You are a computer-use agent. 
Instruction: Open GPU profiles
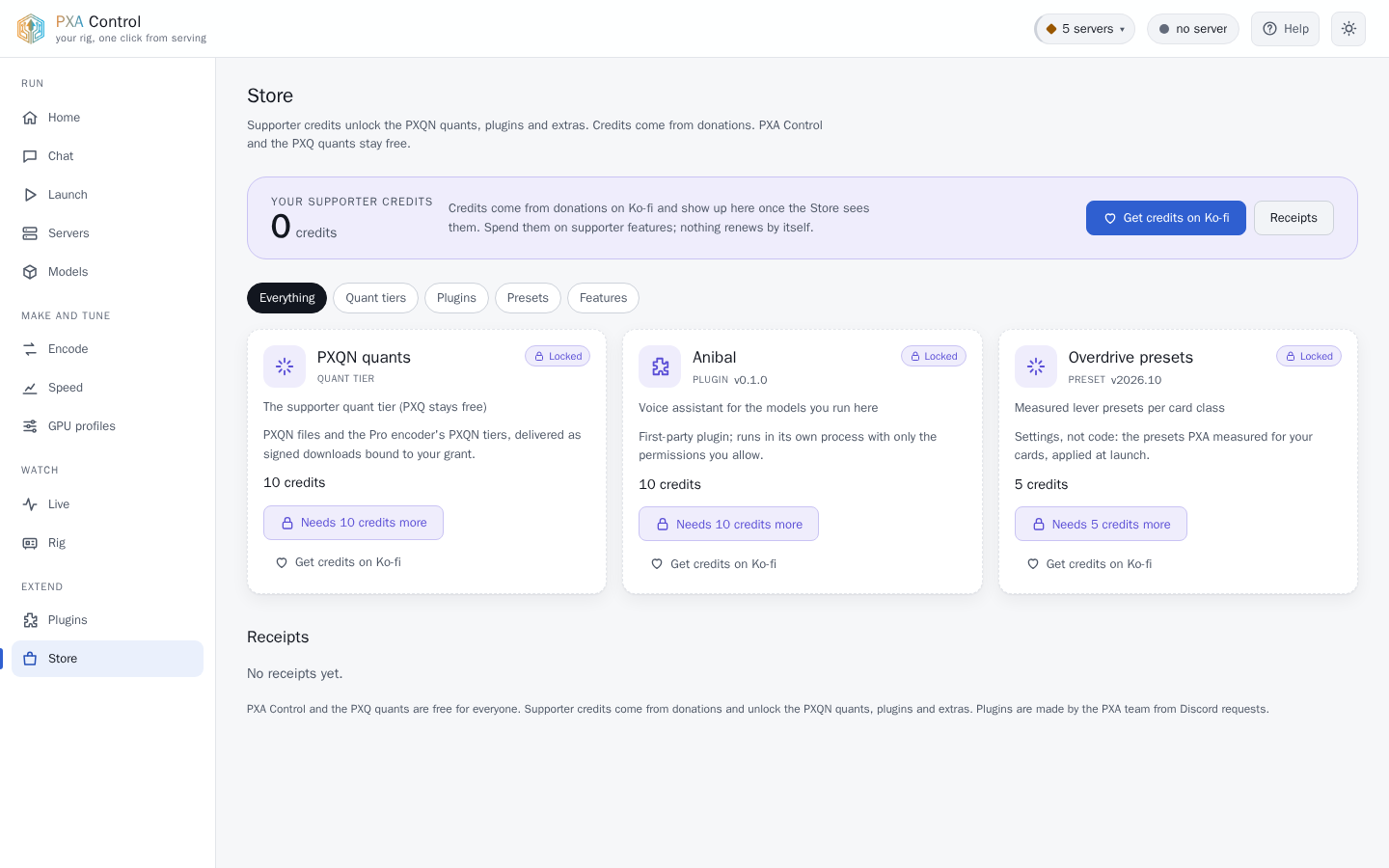coord(107,426)
